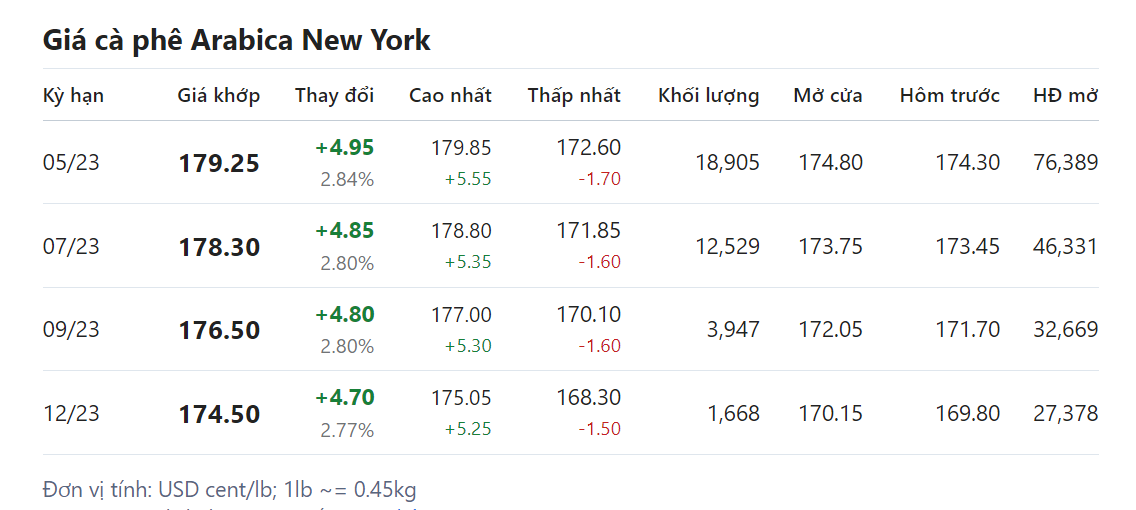Click the 'Thấp nhất' column header
The image size is (1136, 510).
coord(574,96)
